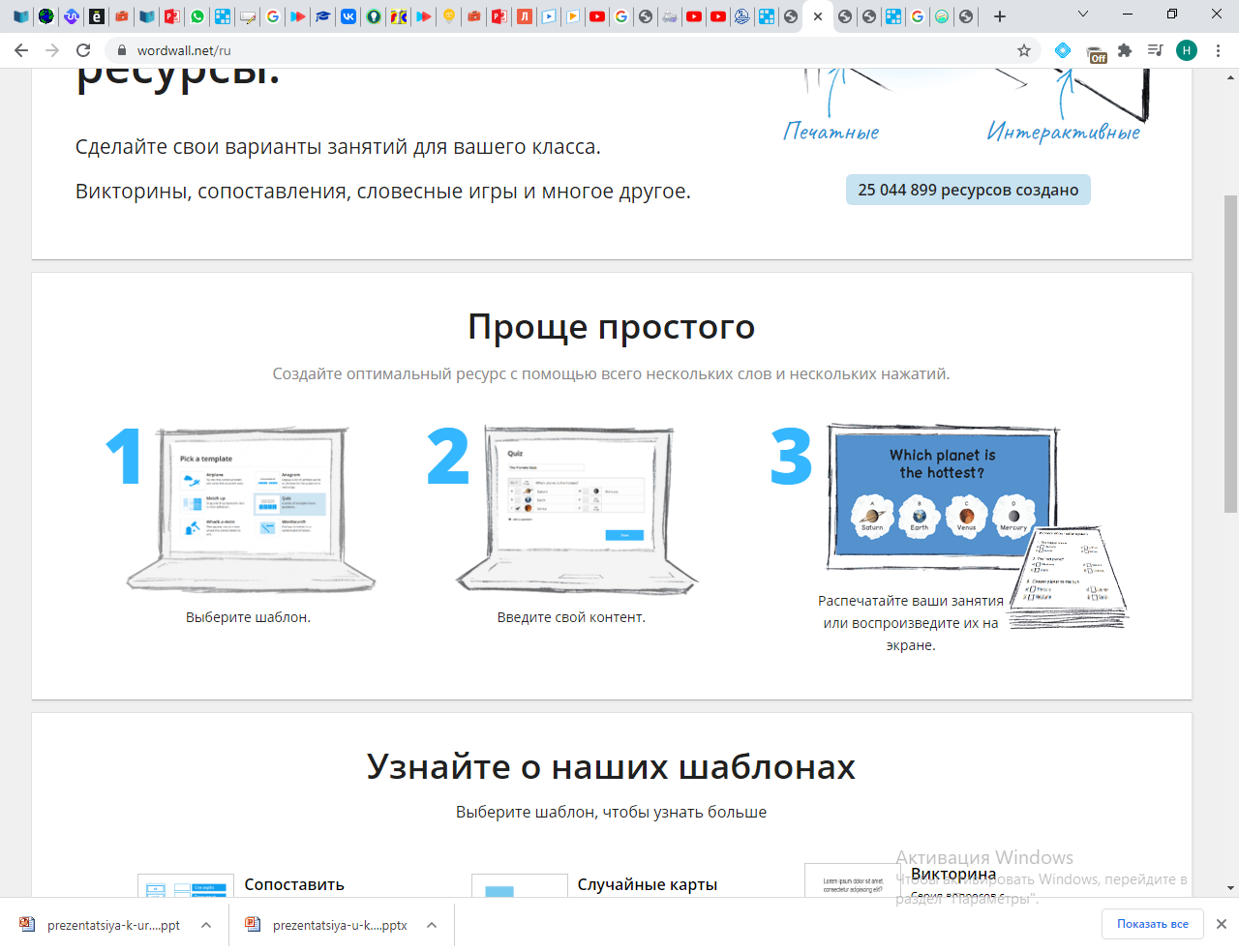Open the blue sailing ship icon tab

(x=742, y=16)
